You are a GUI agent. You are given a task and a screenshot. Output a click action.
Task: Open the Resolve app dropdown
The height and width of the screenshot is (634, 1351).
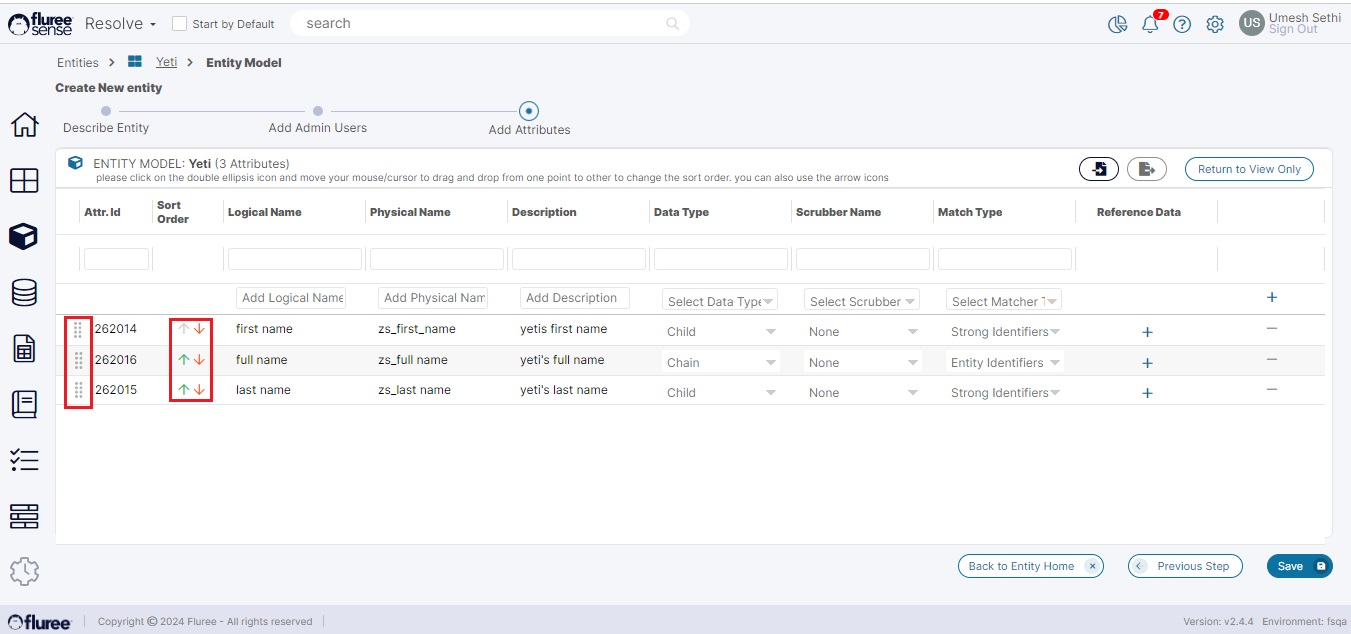click(x=120, y=23)
